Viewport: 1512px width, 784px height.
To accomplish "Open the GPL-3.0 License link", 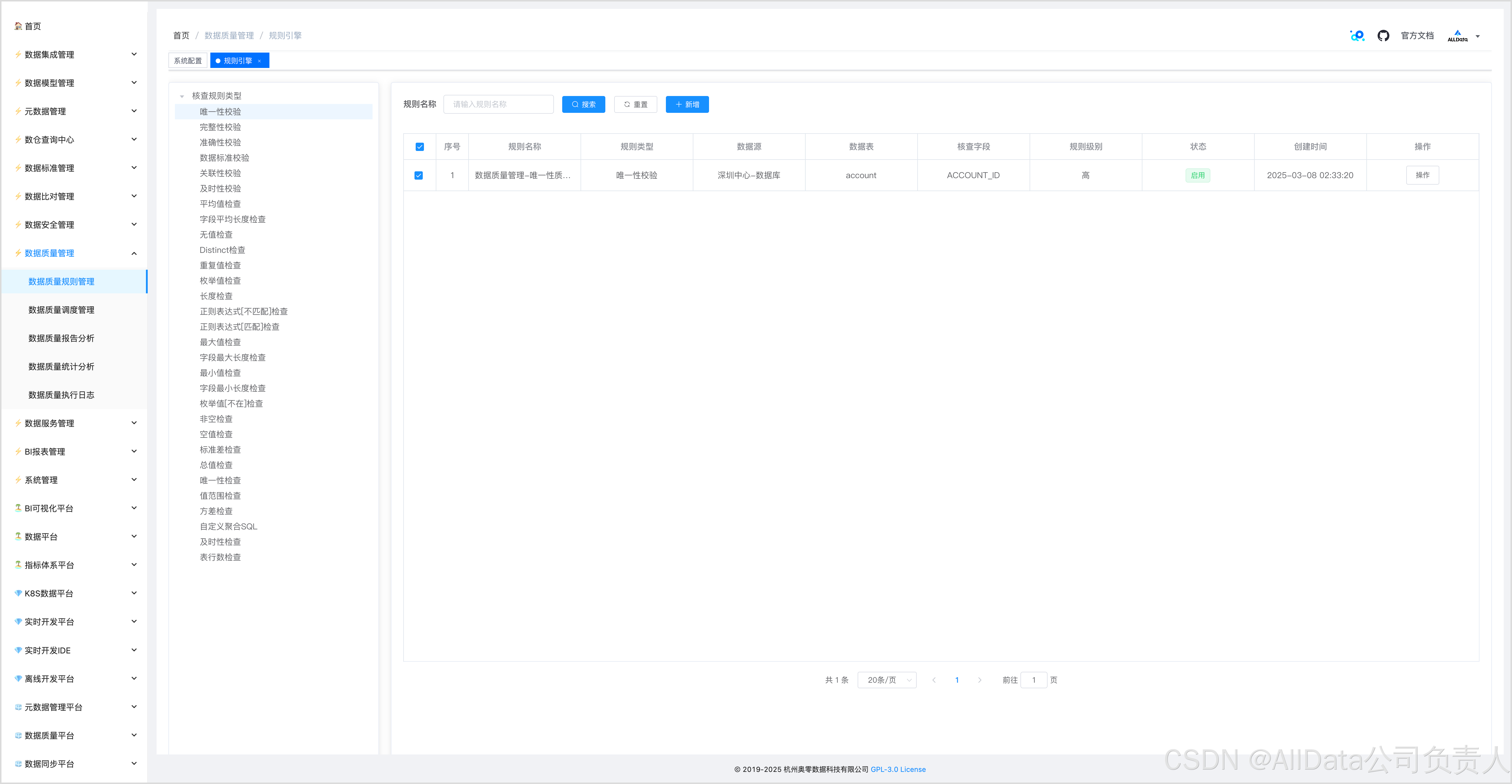I will point(898,769).
